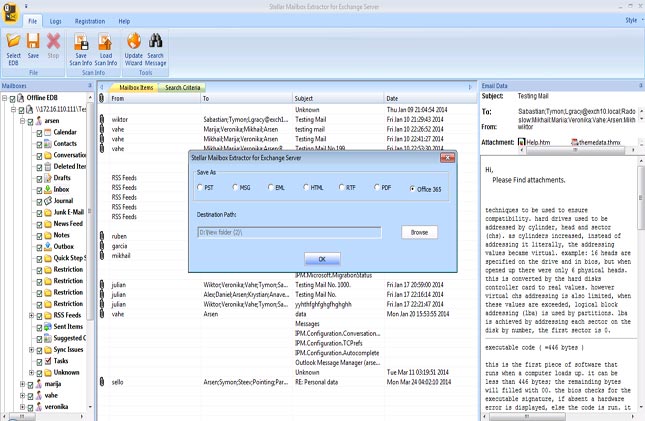The height and width of the screenshot is (421, 645).
Task: Sort by the Date column header
Action: coord(429,98)
